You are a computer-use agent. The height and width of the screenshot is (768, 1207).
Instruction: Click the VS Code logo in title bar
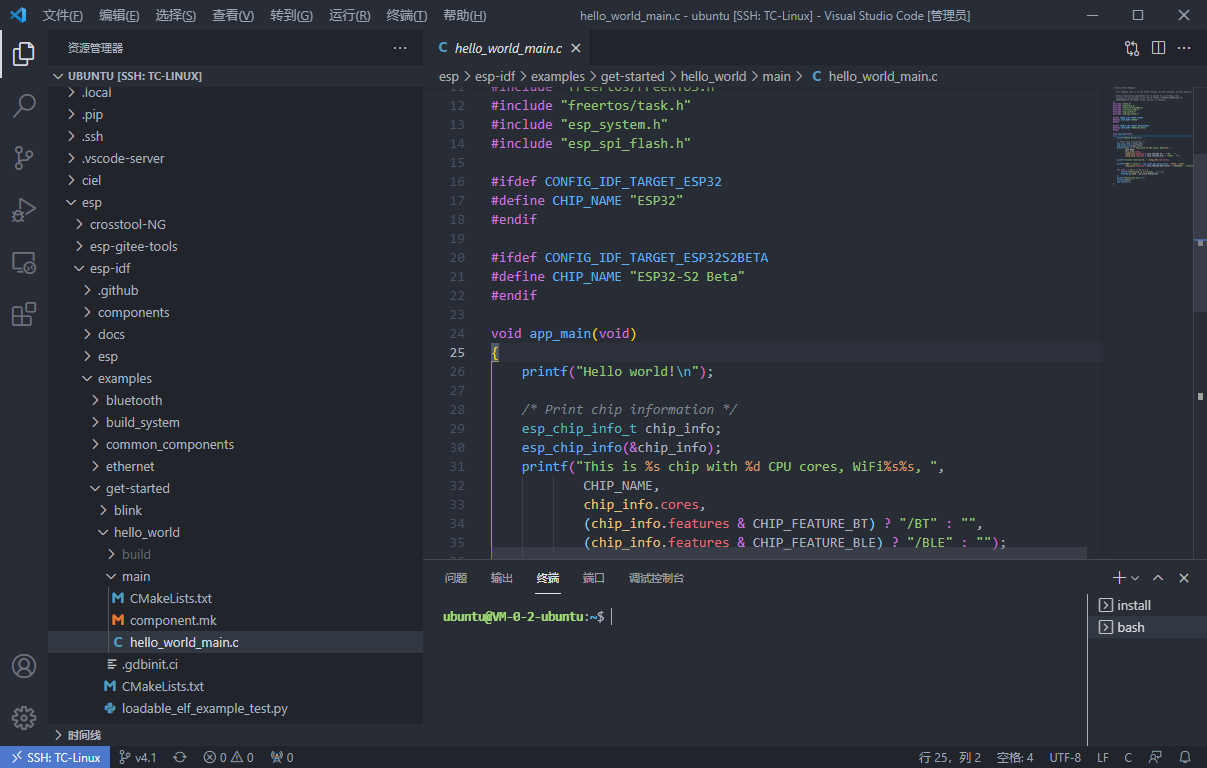point(17,15)
